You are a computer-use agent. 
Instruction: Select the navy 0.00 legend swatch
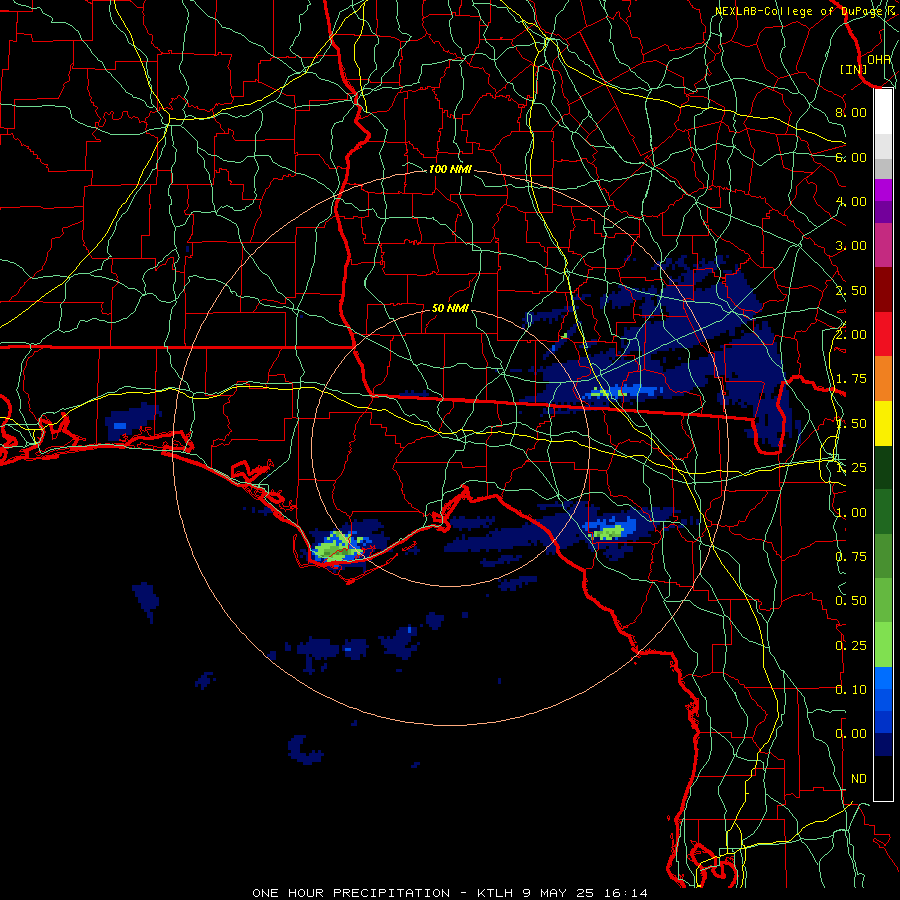(883, 745)
